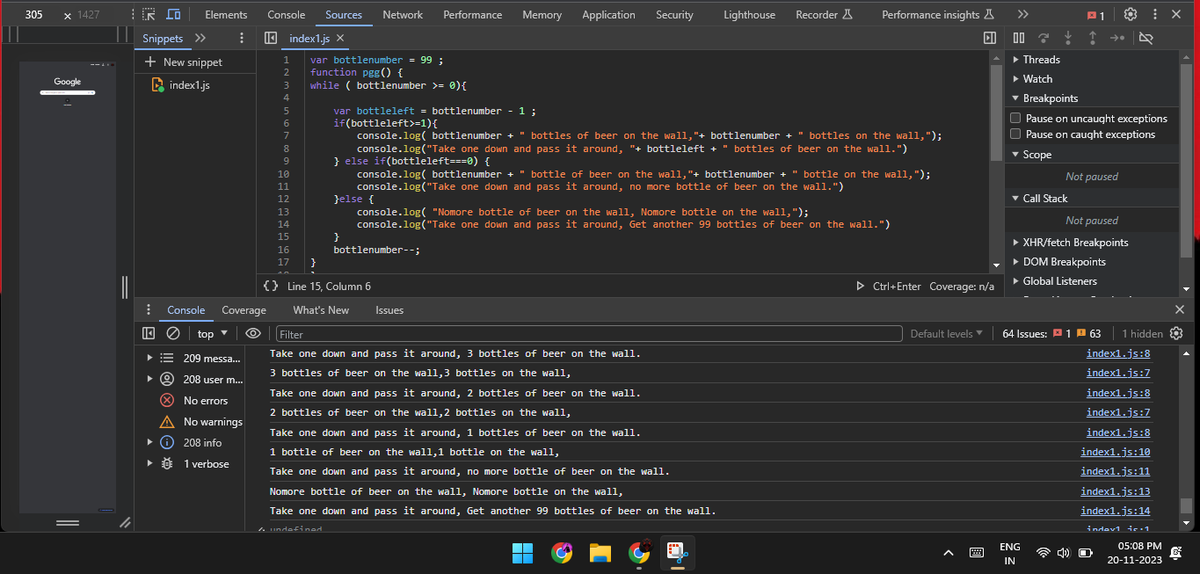The width and height of the screenshot is (1200, 574).
Task: Open the drawer three-dot menu beside Console
Action: (149, 310)
